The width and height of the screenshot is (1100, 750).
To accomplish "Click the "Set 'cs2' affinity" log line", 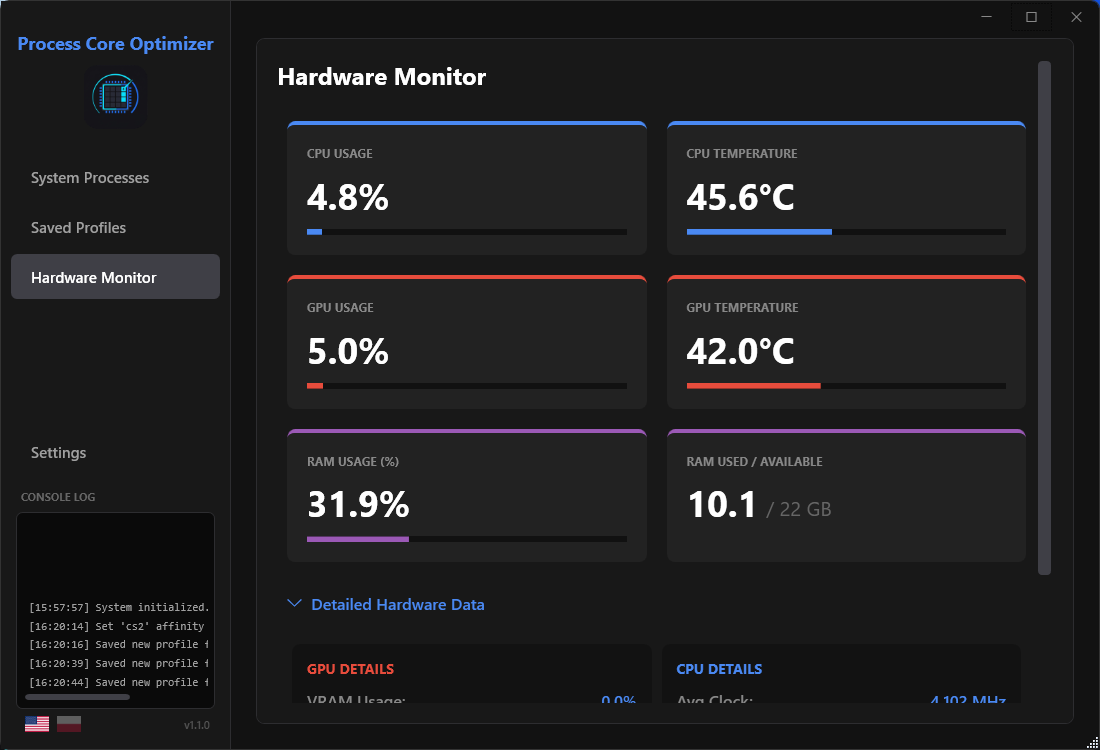I will [x=116, y=627].
